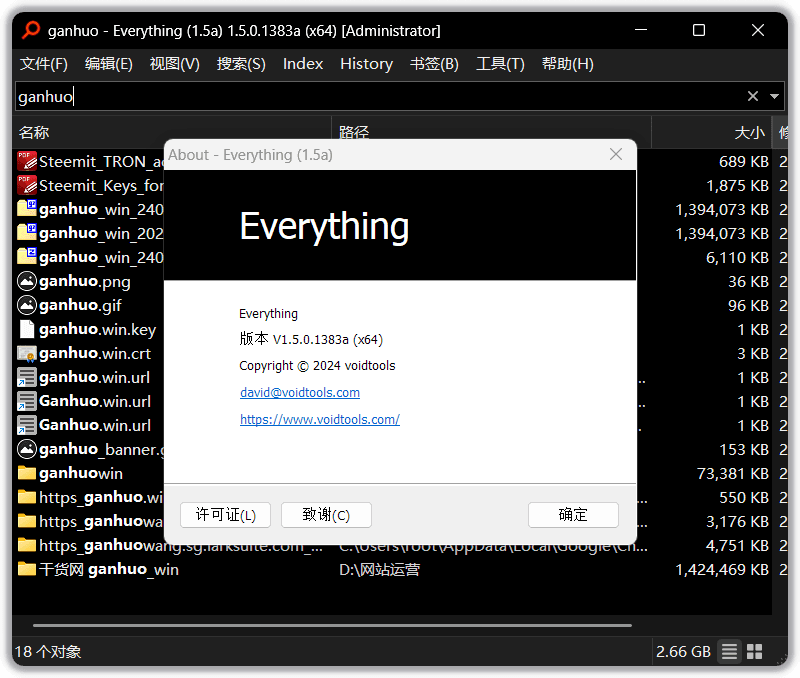Click the david@voidtools.com email link
Screen dimensions: 800x678
(300, 393)
